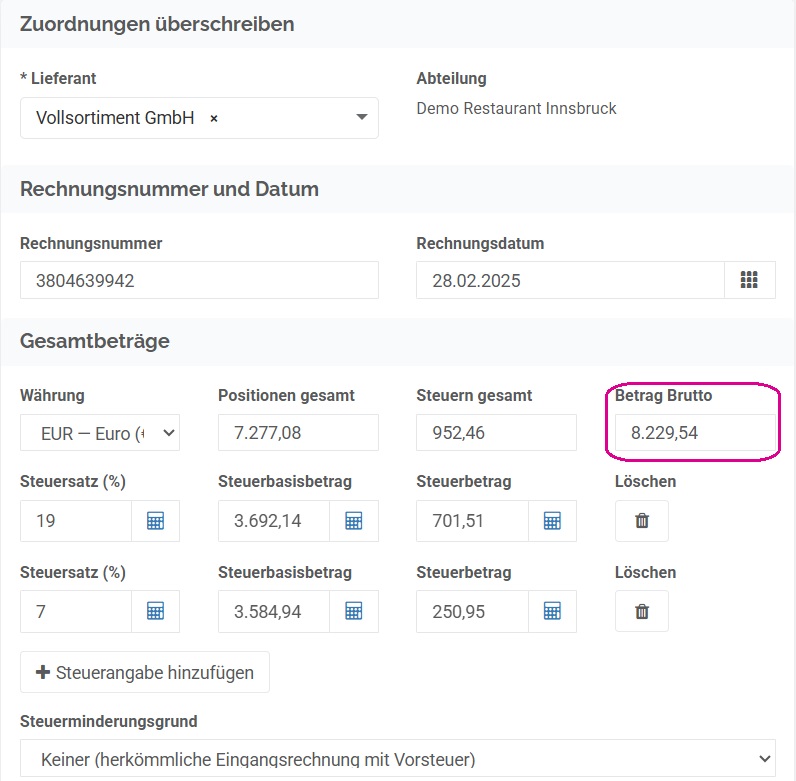The image size is (796, 781).
Task: Click the Rechnungsdatum date field
Action: point(570,280)
